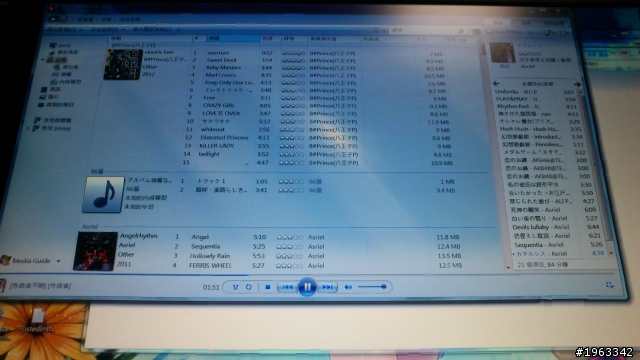640x360 pixels.
Task: Select the jama playlist library item
Action: tap(60, 45)
